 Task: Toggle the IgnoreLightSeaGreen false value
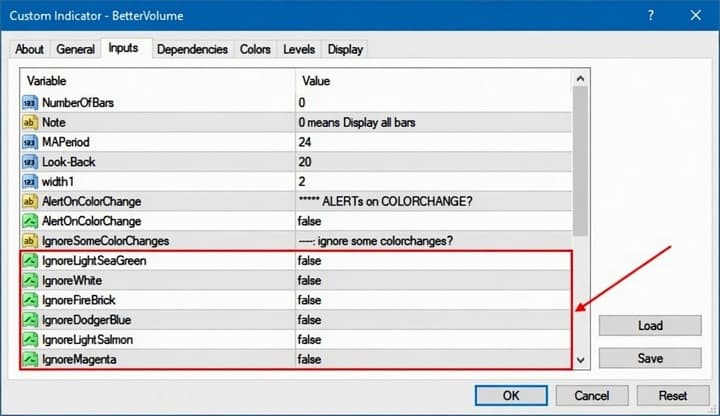click(309, 260)
